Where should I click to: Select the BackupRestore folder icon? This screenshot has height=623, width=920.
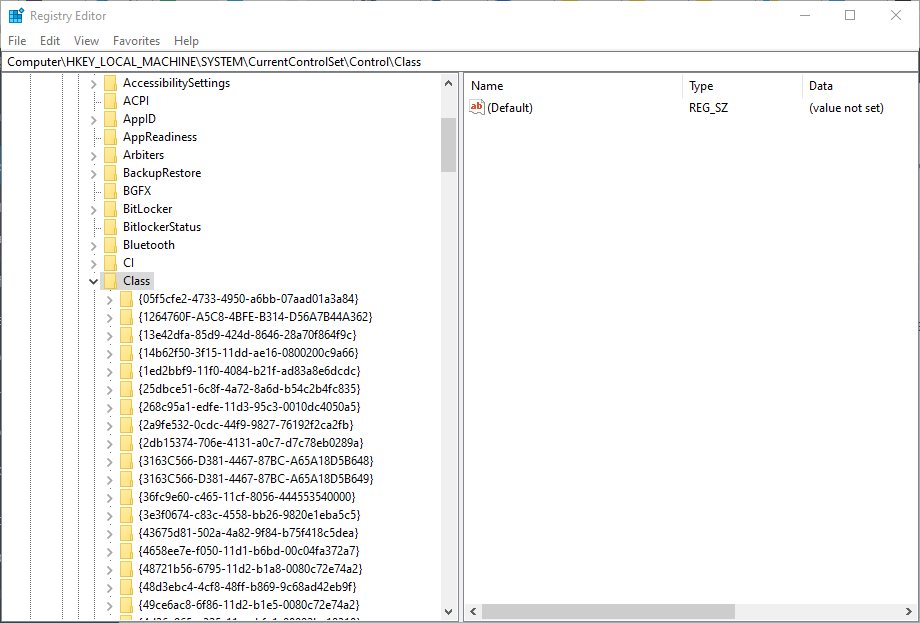click(110, 173)
